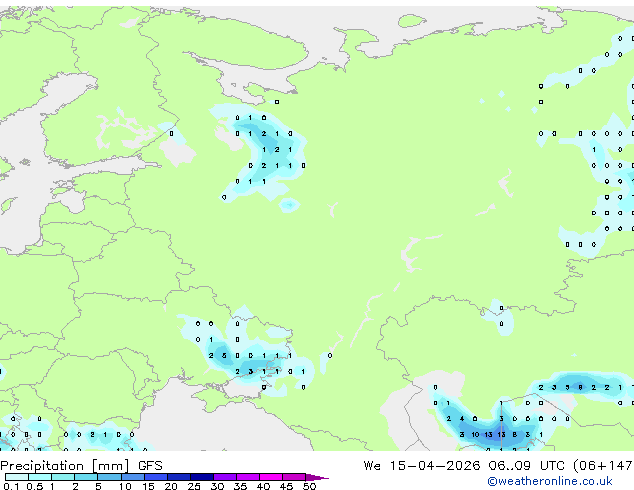The image size is (634, 490).
Task: Click the Lake Ladoga water body
Action: pos(178,152)
